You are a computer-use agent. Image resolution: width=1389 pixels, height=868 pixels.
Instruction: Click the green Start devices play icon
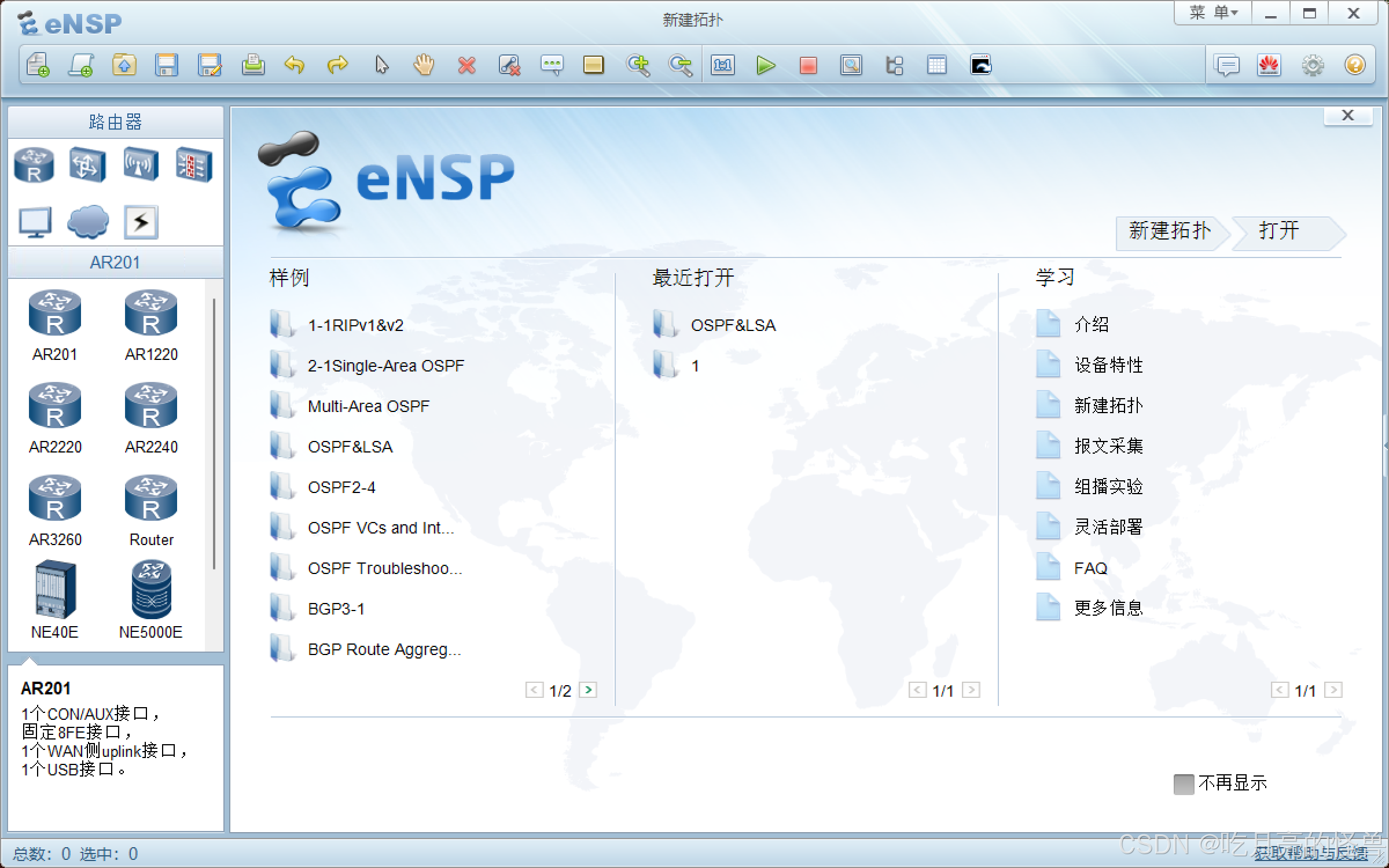(x=765, y=65)
